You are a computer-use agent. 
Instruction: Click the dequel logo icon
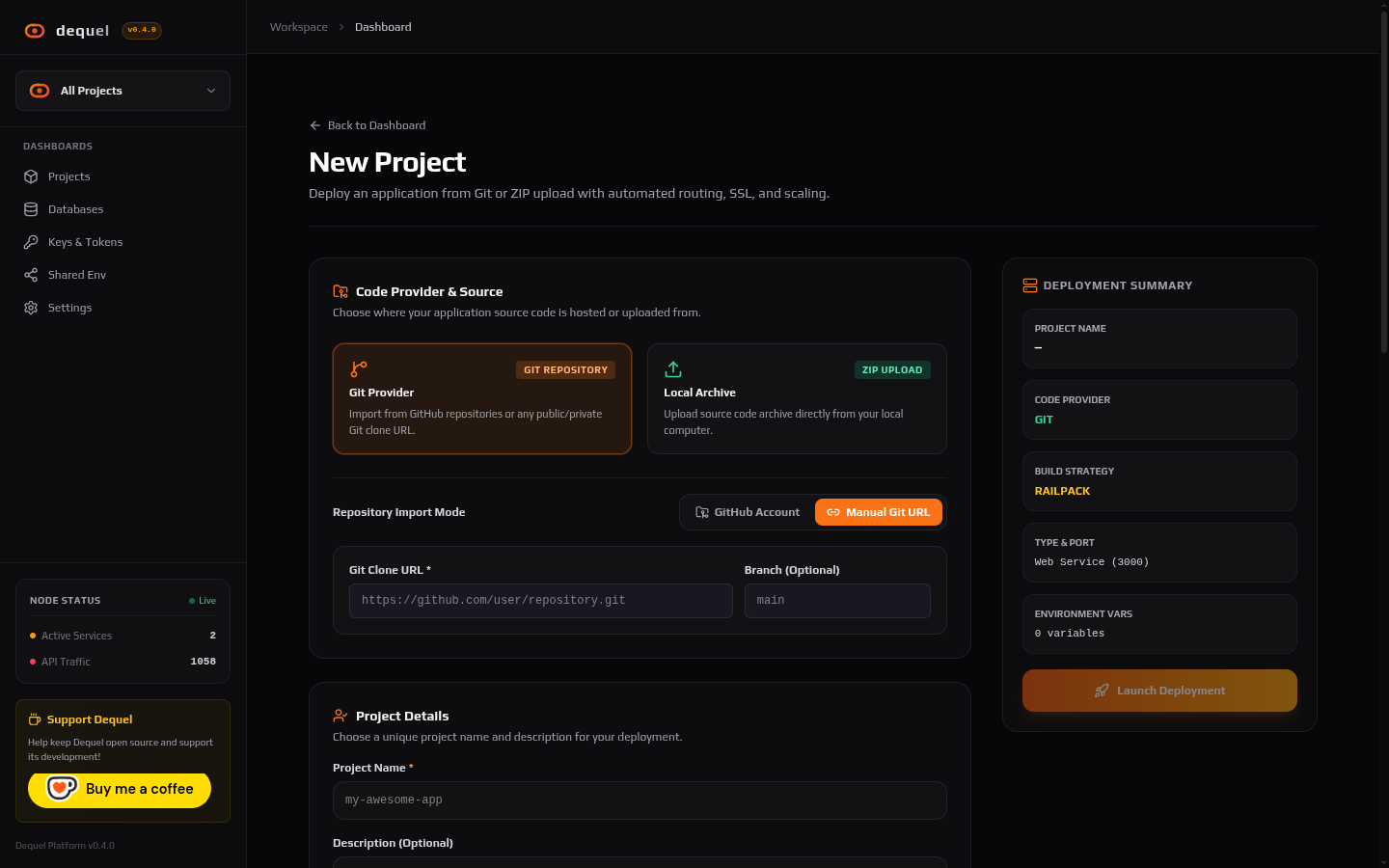point(35,31)
